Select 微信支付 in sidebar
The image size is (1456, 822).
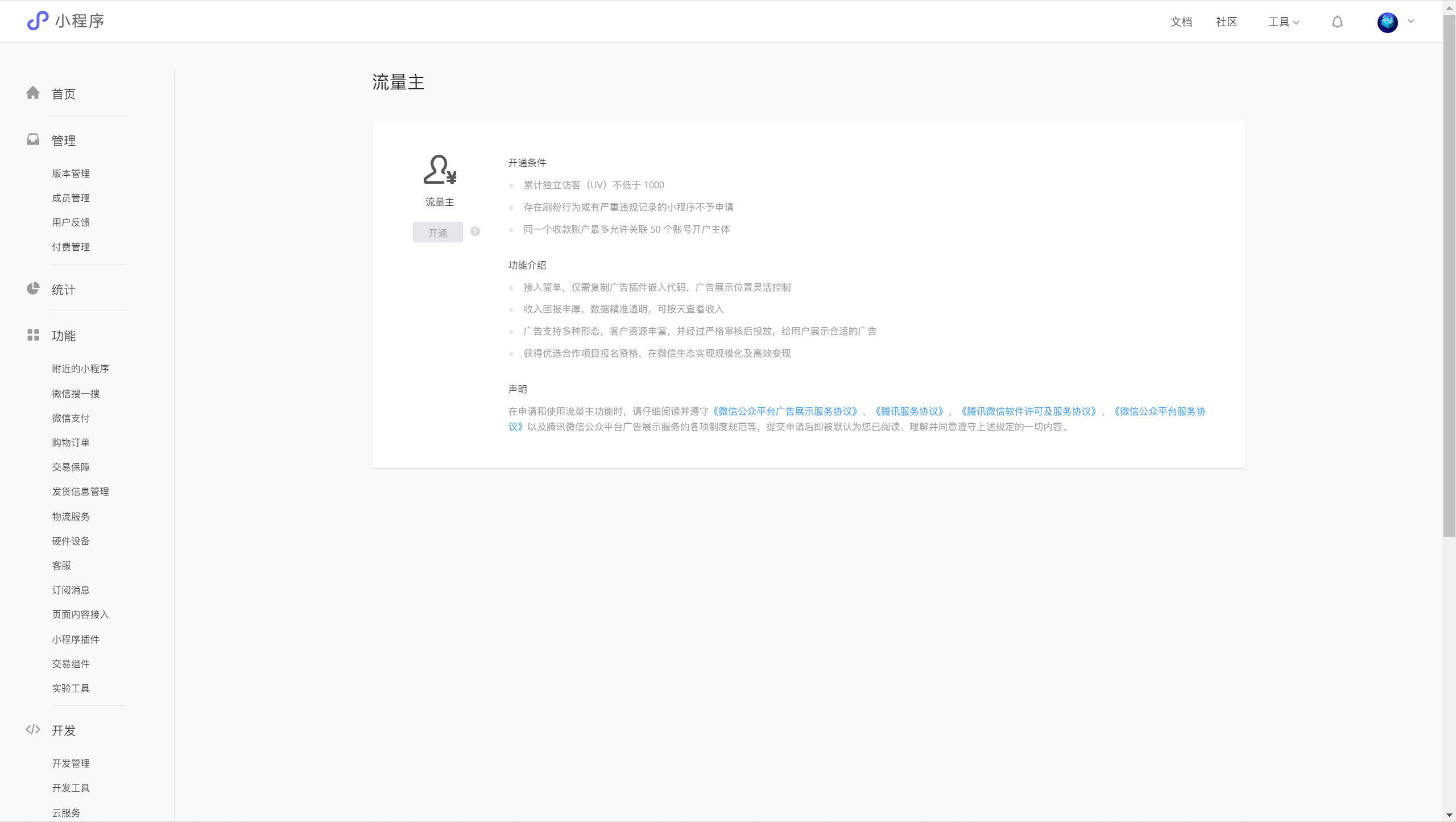coord(71,418)
